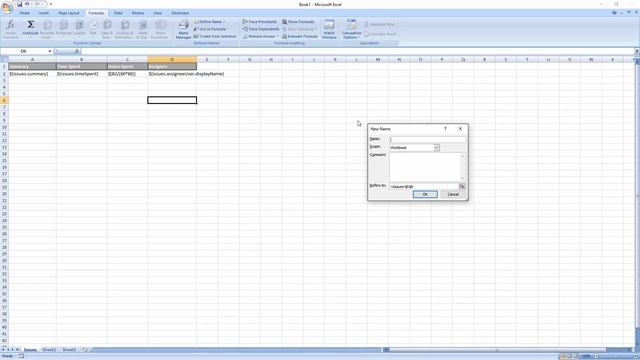Click Cancel in New Name dialog
Viewport: 640px width, 360px height.
453,195
